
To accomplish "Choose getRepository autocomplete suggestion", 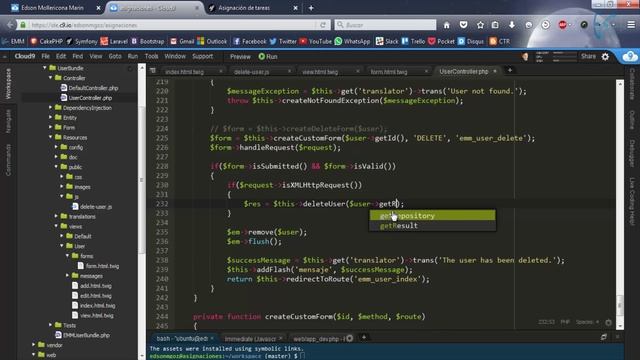I will [x=432, y=216].
